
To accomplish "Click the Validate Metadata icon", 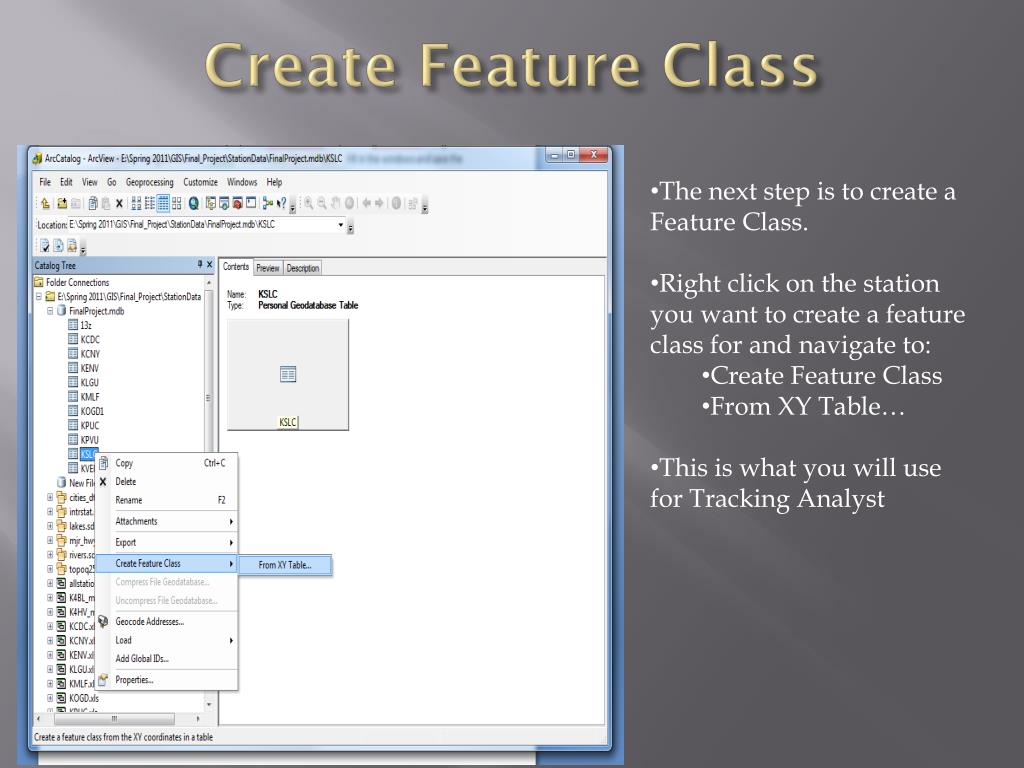I will pyautogui.click(x=44, y=246).
